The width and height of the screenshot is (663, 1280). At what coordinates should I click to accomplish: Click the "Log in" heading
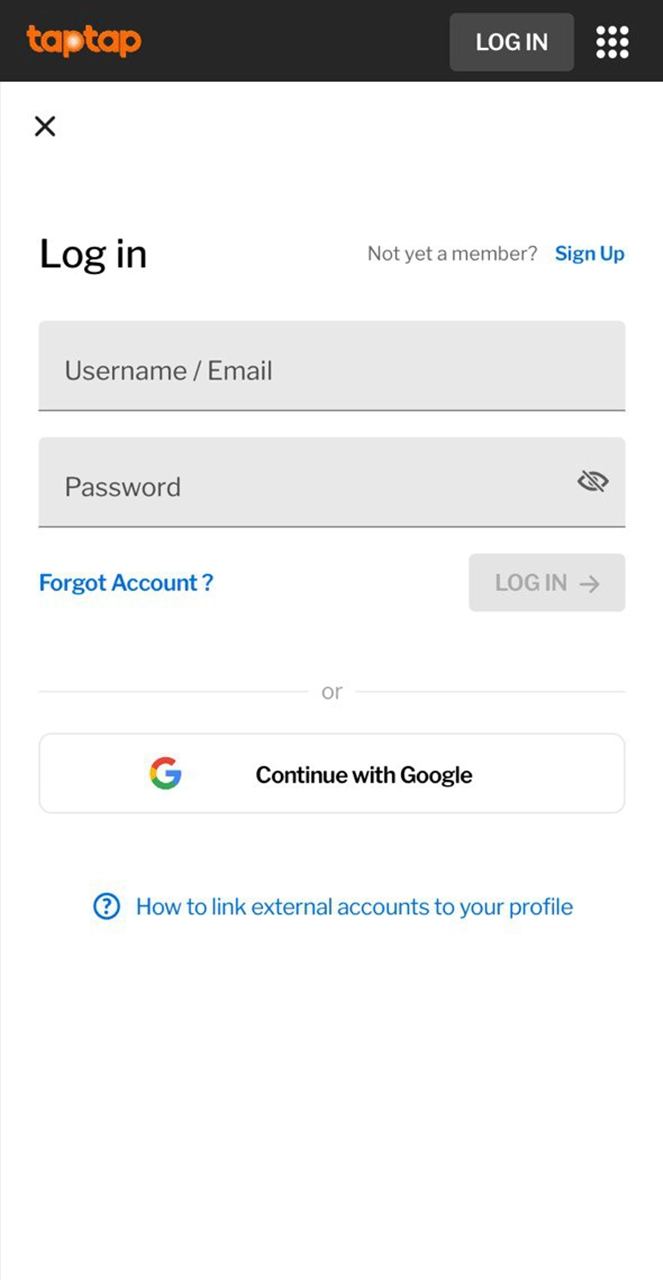(x=93, y=254)
